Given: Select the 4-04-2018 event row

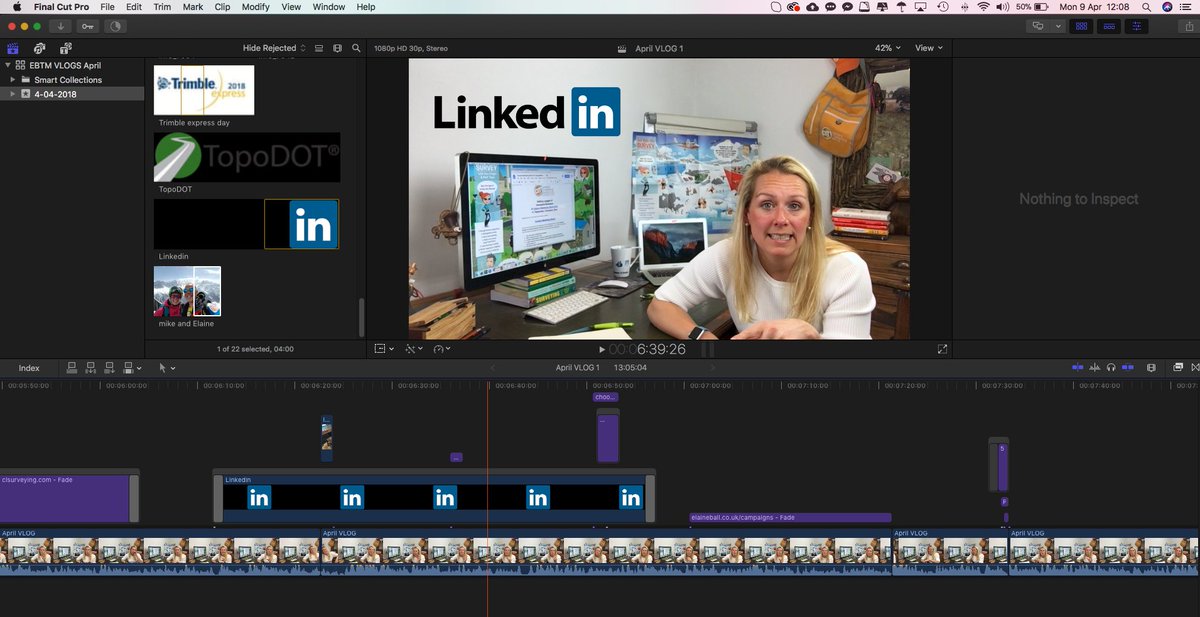Looking at the screenshot, I should pyautogui.click(x=72, y=94).
